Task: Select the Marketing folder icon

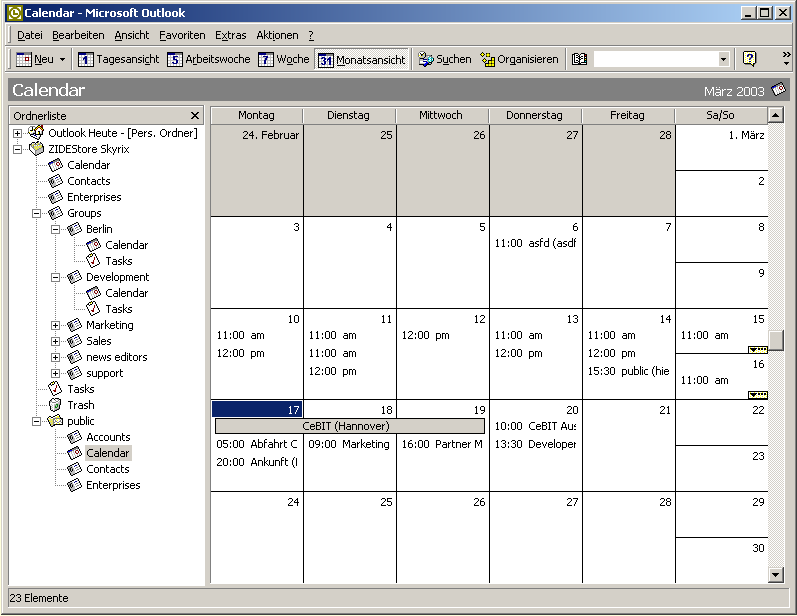Action: [74, 325]
